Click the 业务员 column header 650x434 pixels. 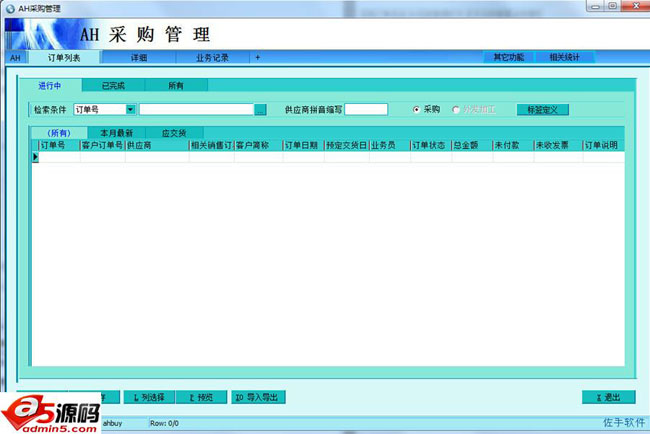pos(390,145)
